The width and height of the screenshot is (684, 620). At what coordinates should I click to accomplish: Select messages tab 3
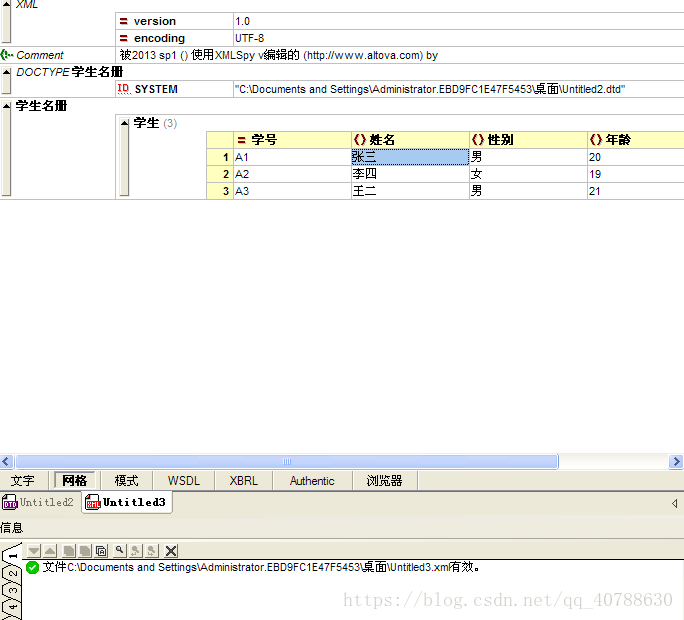pos(12,590)
